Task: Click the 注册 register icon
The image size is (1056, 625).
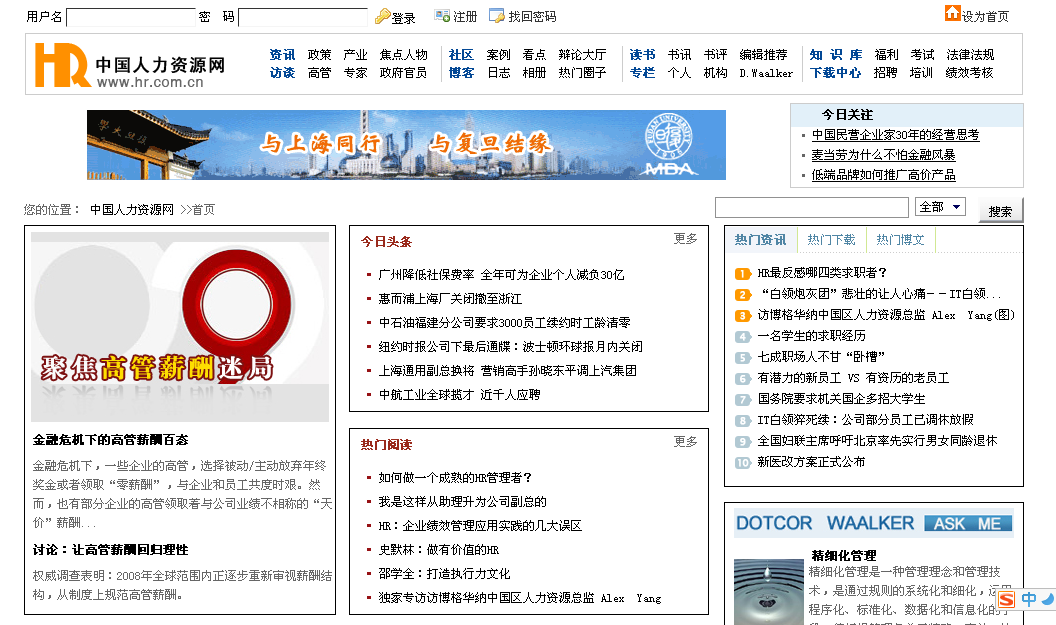Action: 442,15
